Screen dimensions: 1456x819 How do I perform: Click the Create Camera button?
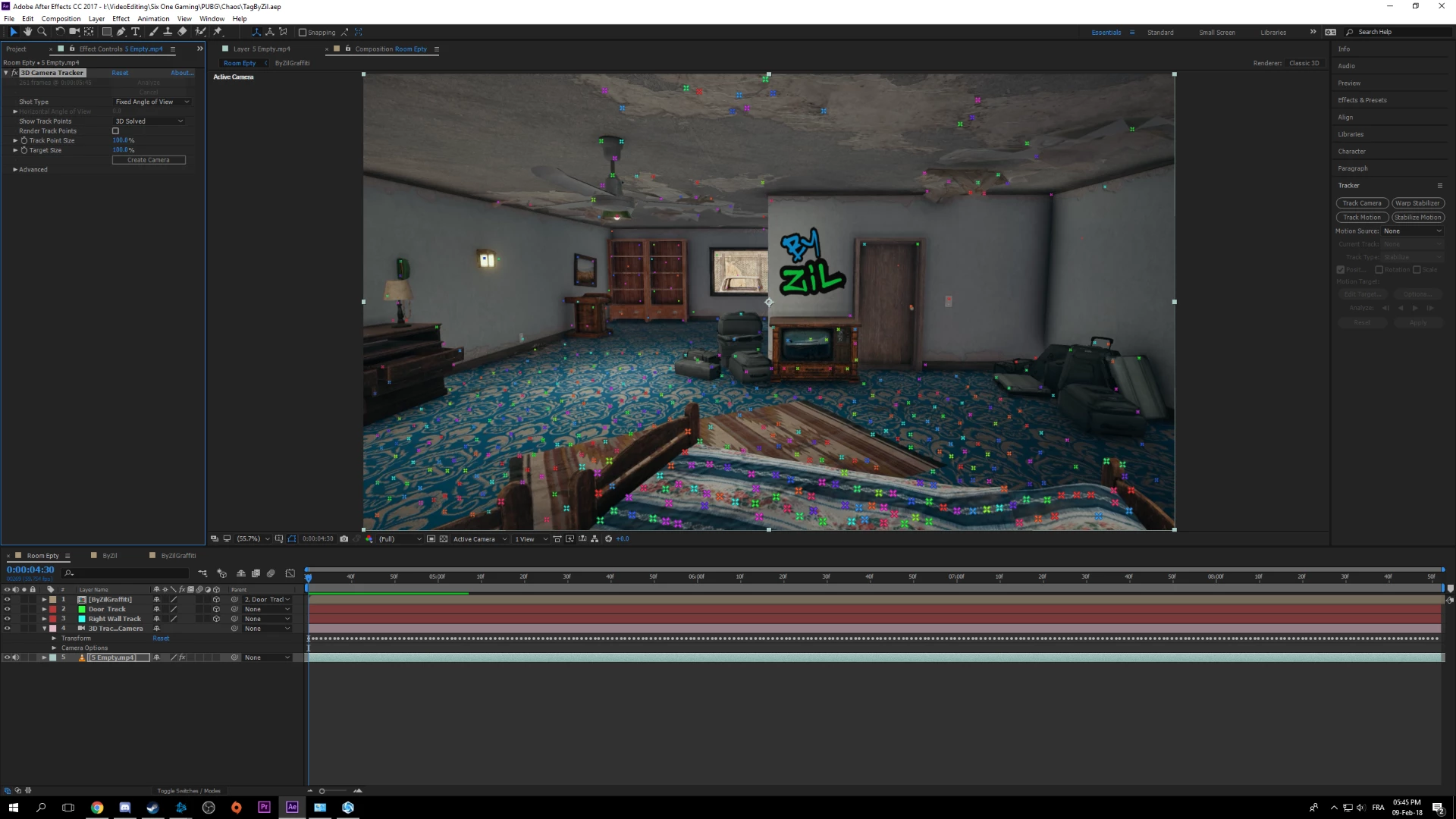point(149,160)
